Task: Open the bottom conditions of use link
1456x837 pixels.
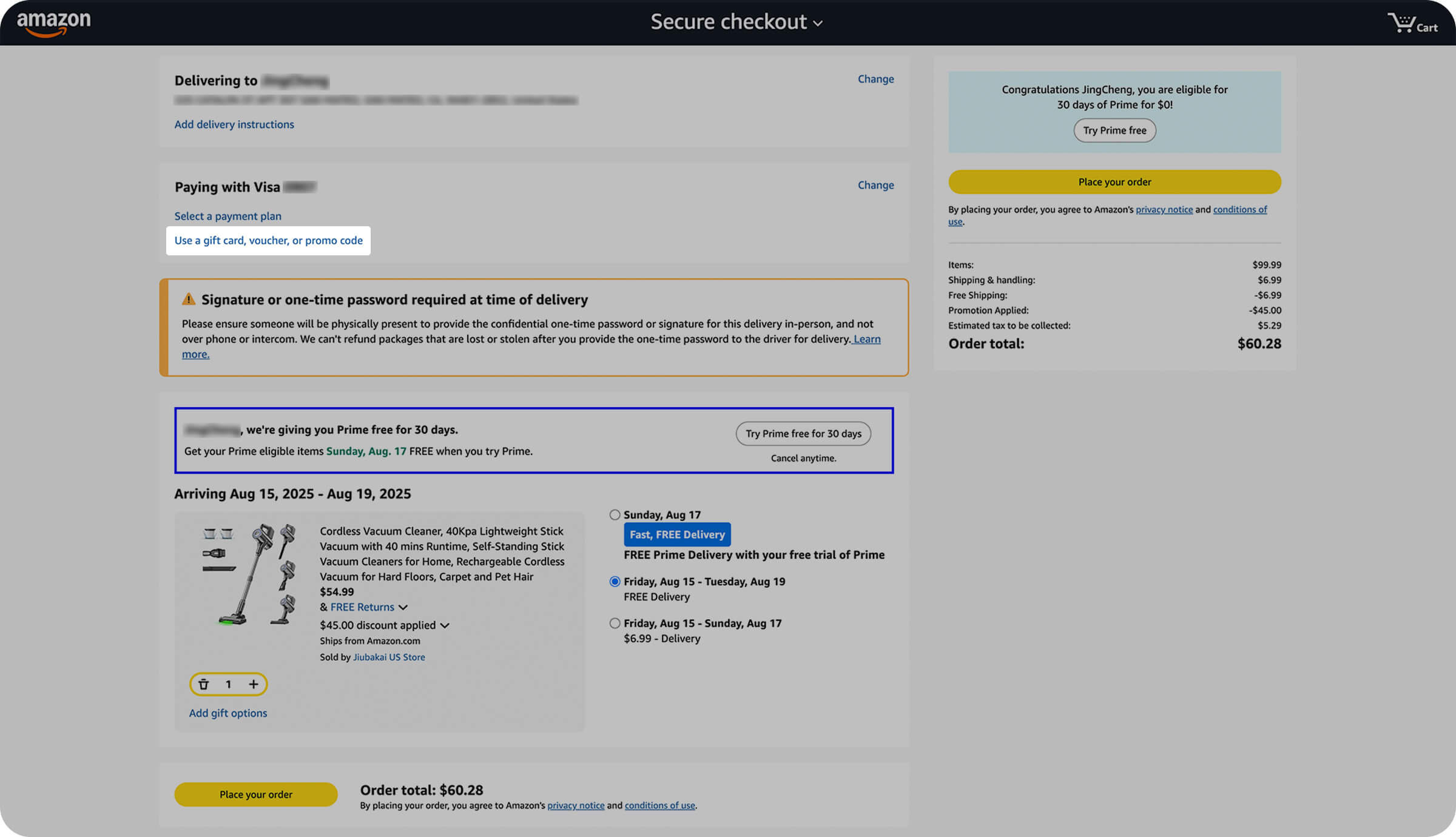Action: pos(660,805)
